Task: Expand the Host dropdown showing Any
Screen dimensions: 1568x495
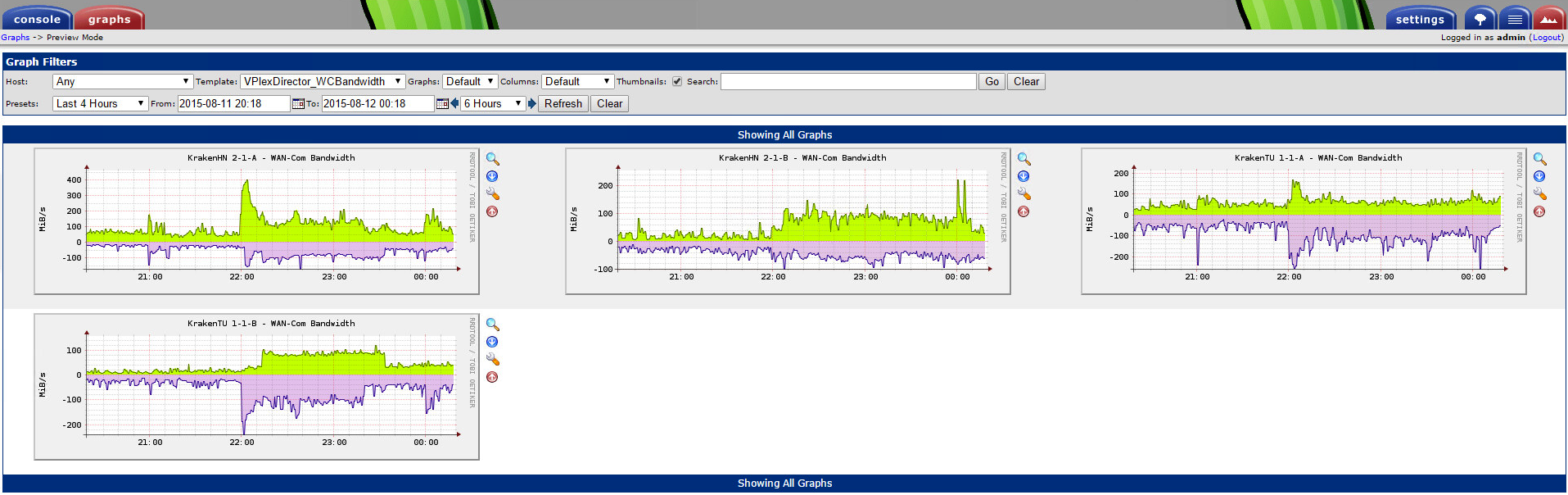Action: 122,82
